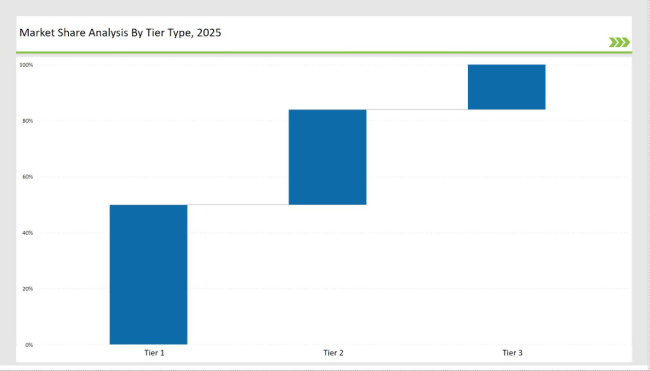Click the 80% y-axis label

click(x=28, y=121)
